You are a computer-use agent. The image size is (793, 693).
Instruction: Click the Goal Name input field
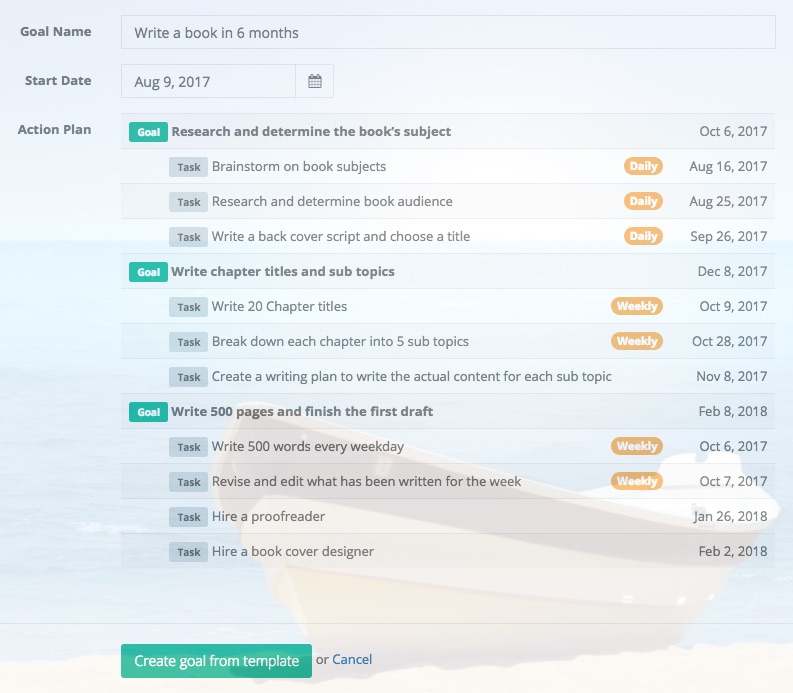[x=447, y=33]
